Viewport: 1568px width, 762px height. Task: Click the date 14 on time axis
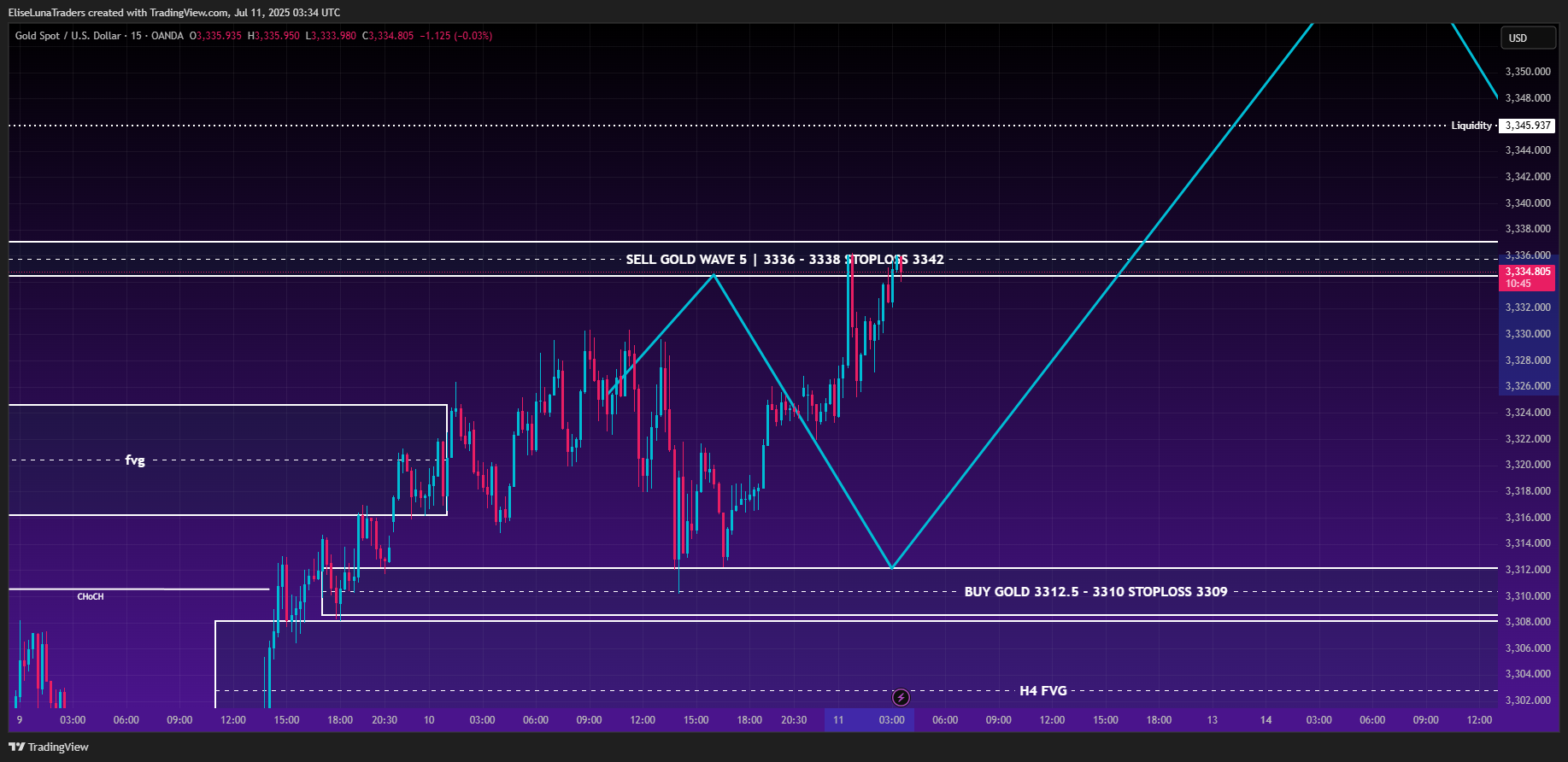(x=1266, y=720)
